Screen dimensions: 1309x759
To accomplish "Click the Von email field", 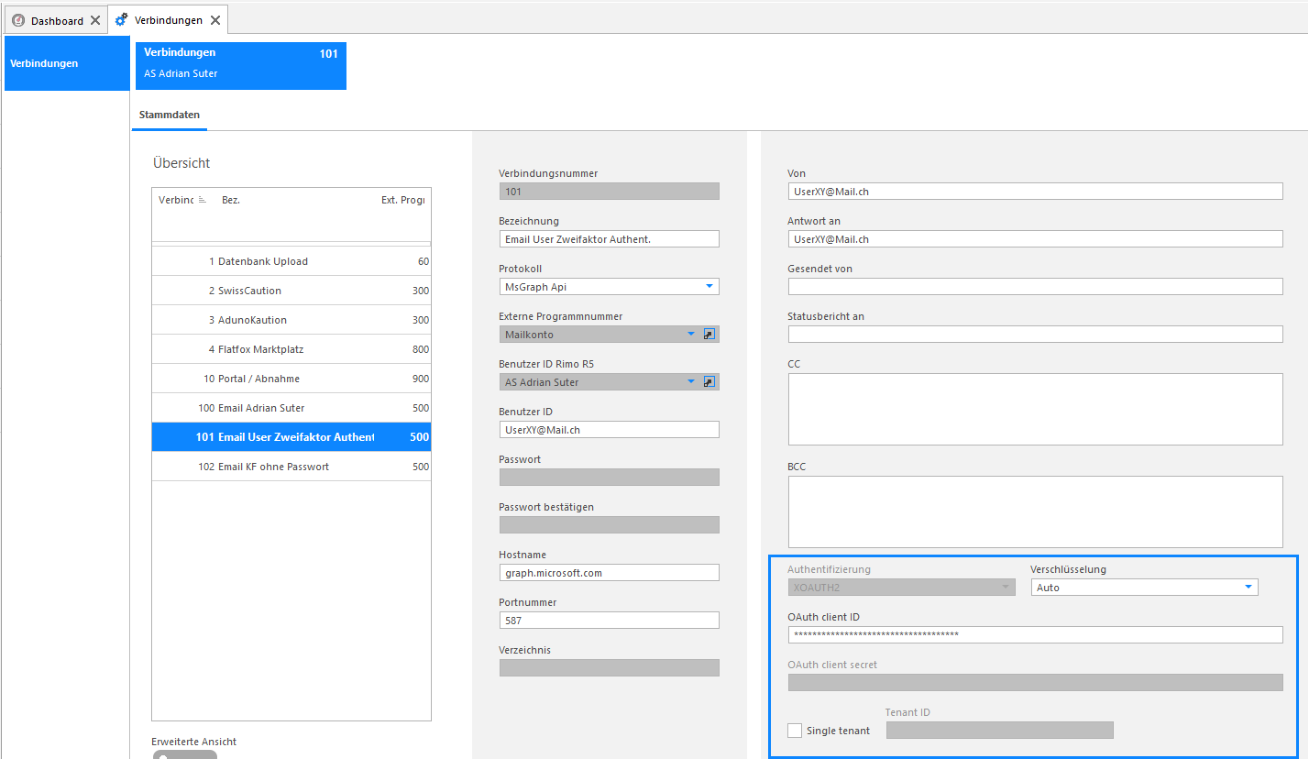I will click(x=1035, y=191).
